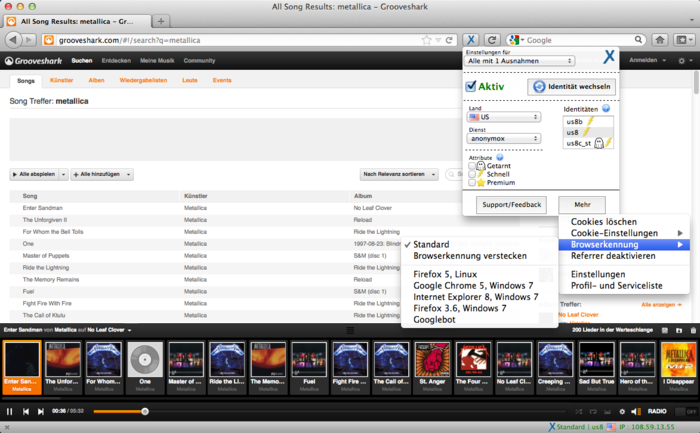Open player options gear icon
700x433 pixels.
(622, 412)
